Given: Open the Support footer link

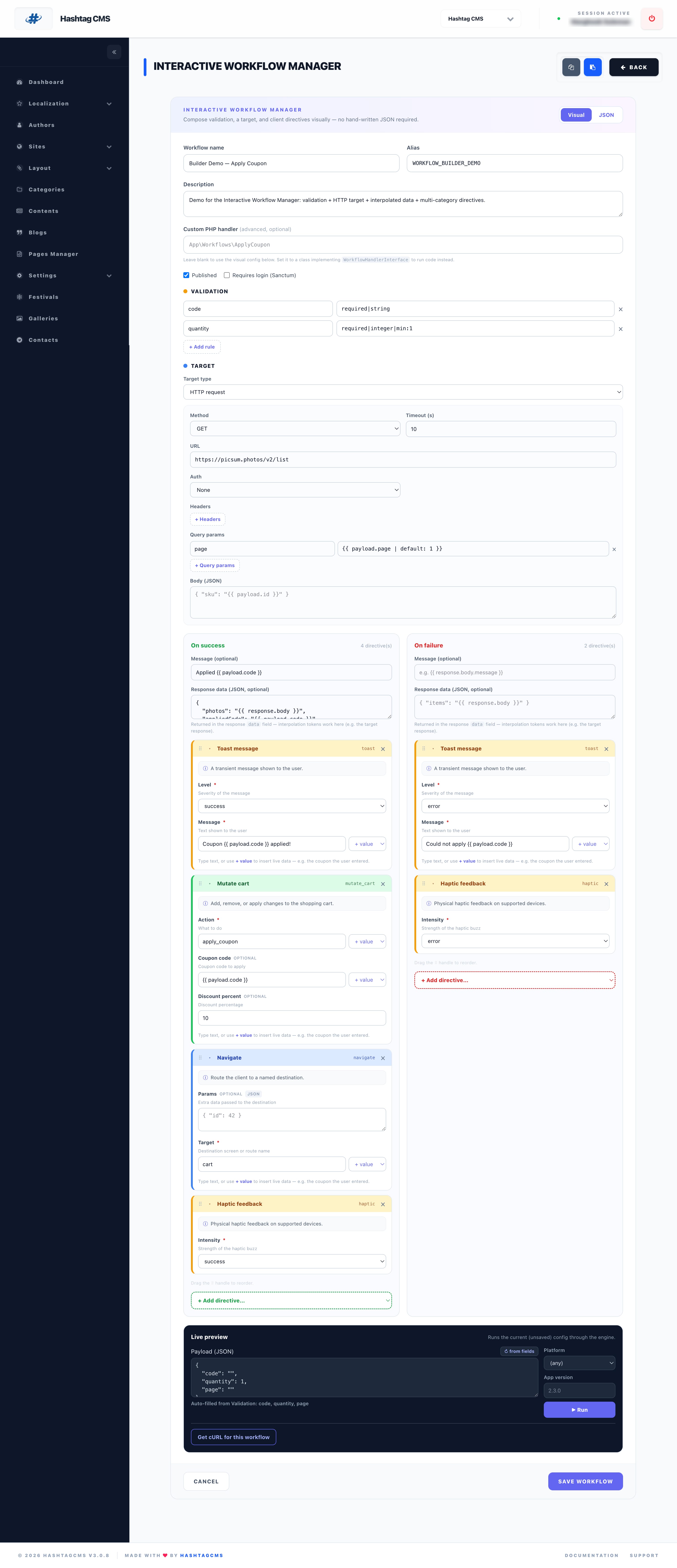Looking at the screenshot, I should tap(644, 1555).
